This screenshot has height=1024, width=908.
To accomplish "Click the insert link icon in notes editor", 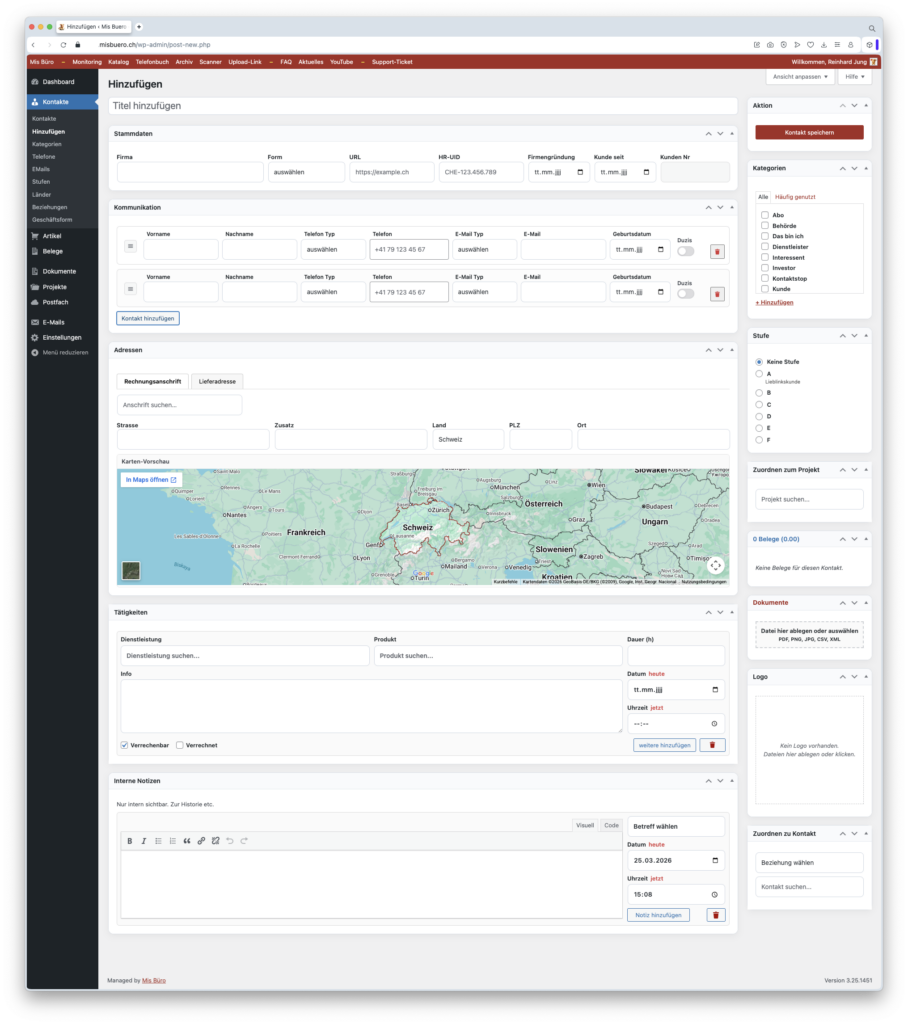I will [201, 841].
